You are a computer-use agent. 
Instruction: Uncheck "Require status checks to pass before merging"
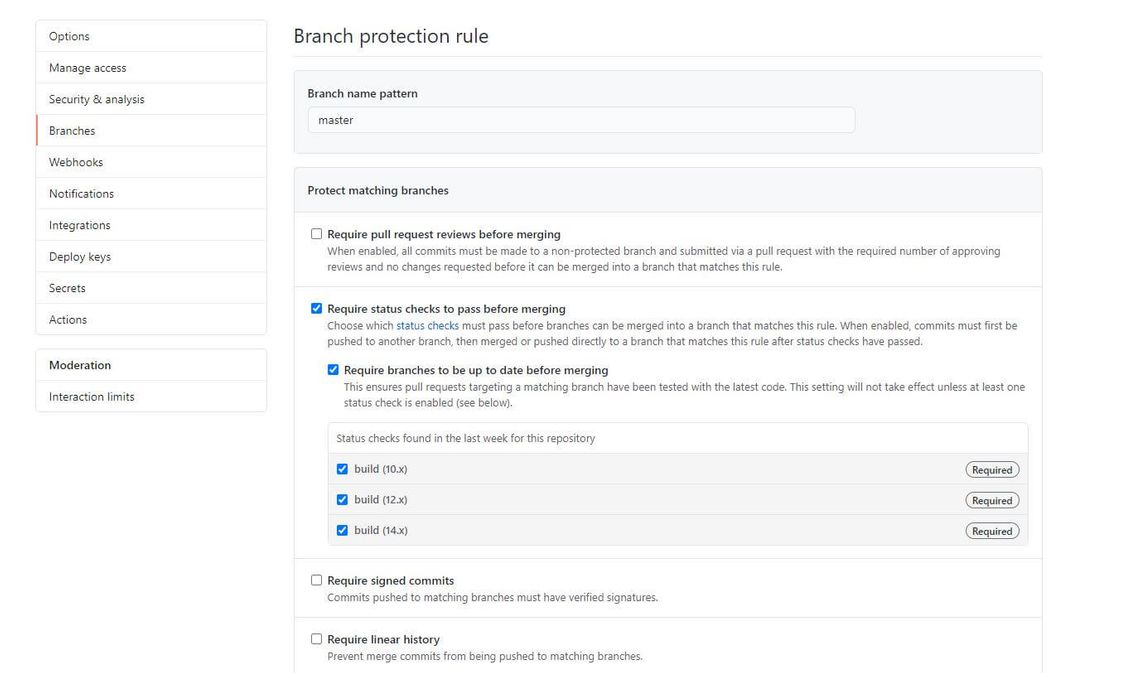tap(316, 308)
